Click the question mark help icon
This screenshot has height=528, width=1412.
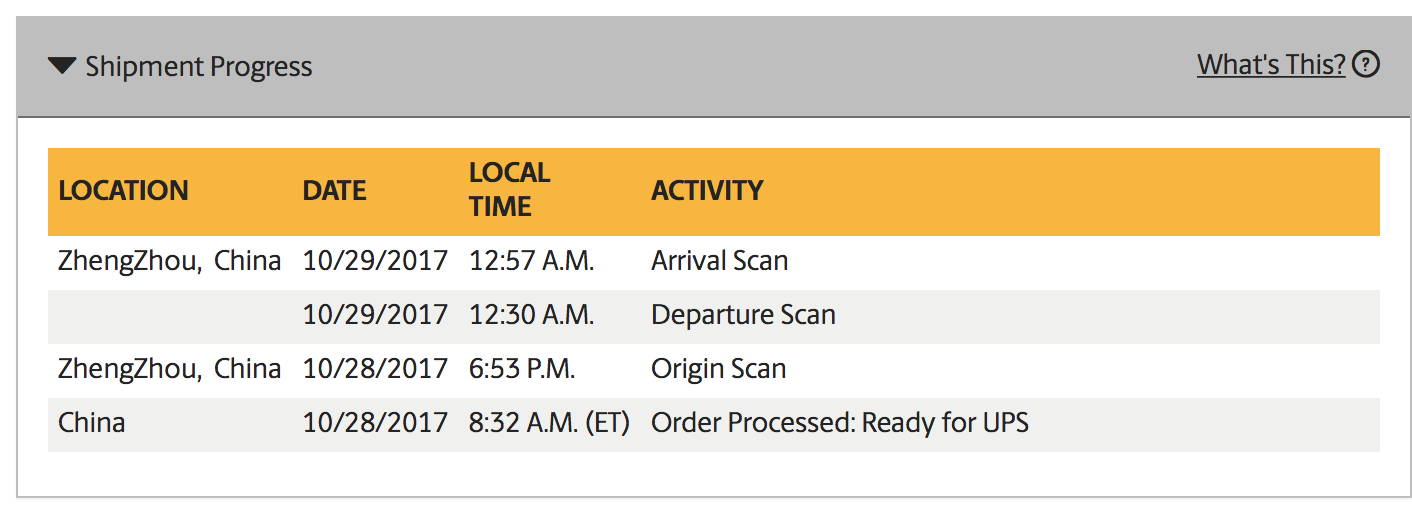[1365, 65]
